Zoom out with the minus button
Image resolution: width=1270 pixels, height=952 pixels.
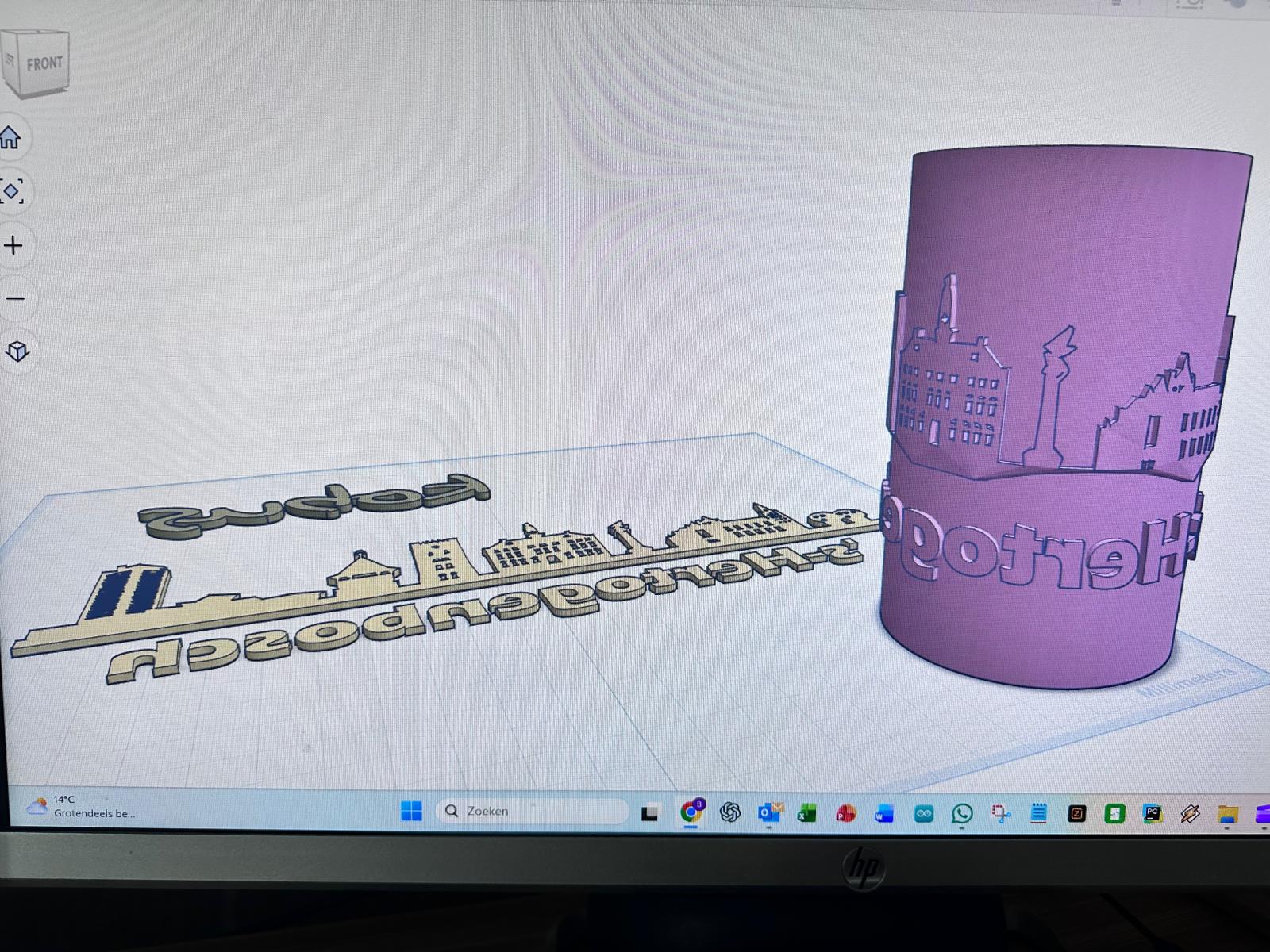coord(14,299)
